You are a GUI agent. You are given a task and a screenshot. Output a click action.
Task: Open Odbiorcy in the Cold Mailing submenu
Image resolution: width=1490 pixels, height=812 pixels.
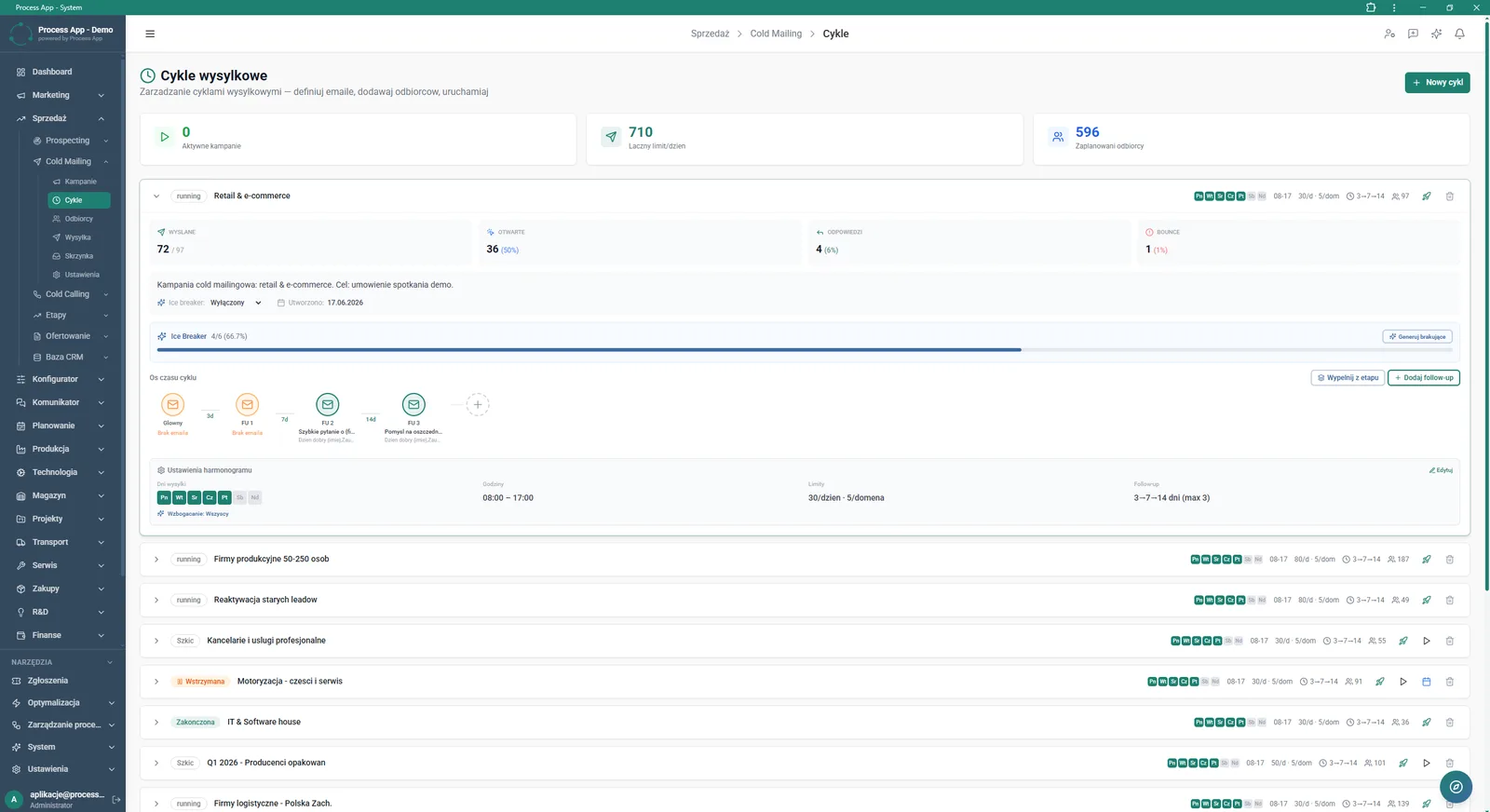point(79,219)
